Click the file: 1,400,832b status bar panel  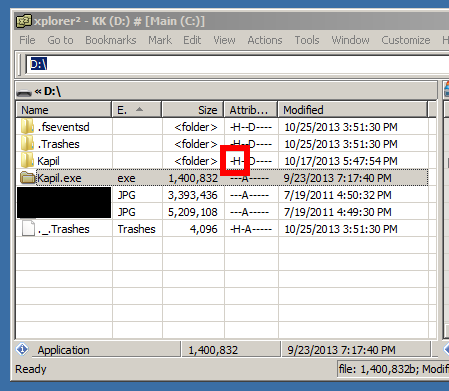[393, 369]
